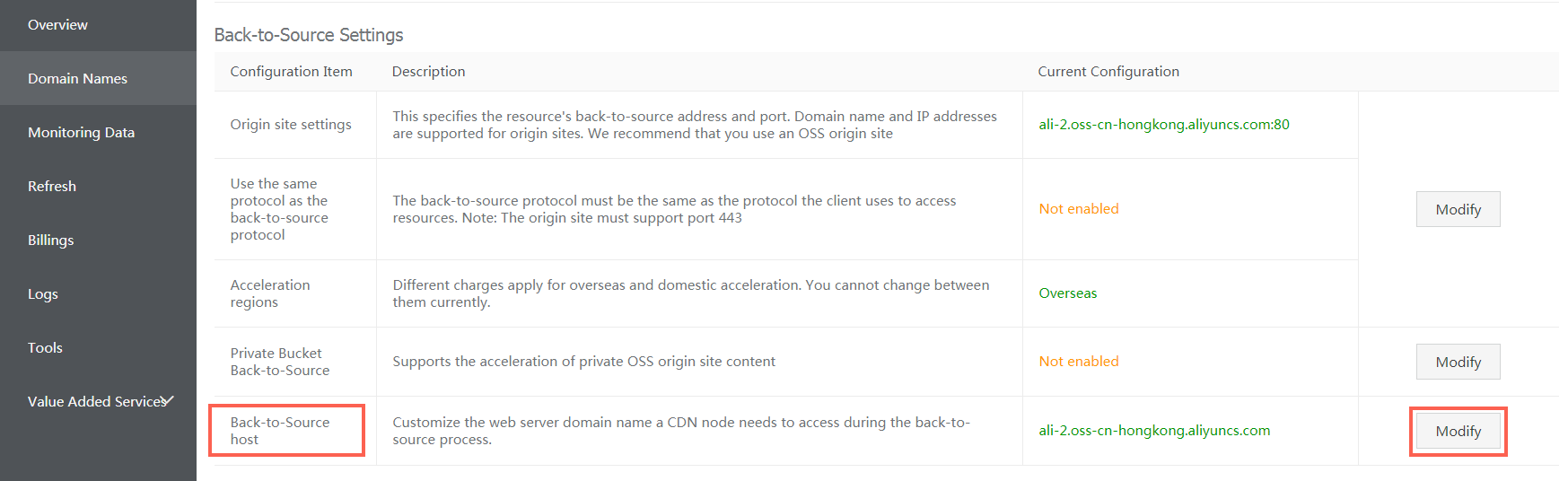Click the Origin site settings row label
Viewport: 1568px width, 481px height.
[x=291, y=125]
